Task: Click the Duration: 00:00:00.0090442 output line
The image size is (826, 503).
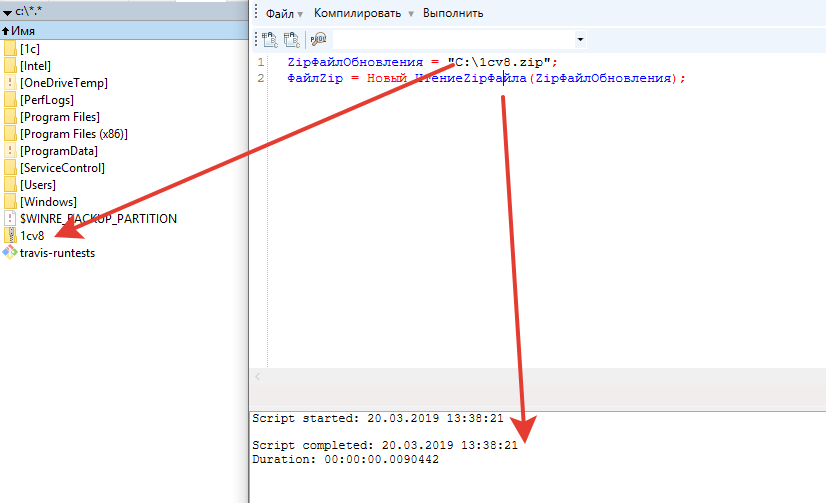Action: pyautogui.click(x=345, y=459)
